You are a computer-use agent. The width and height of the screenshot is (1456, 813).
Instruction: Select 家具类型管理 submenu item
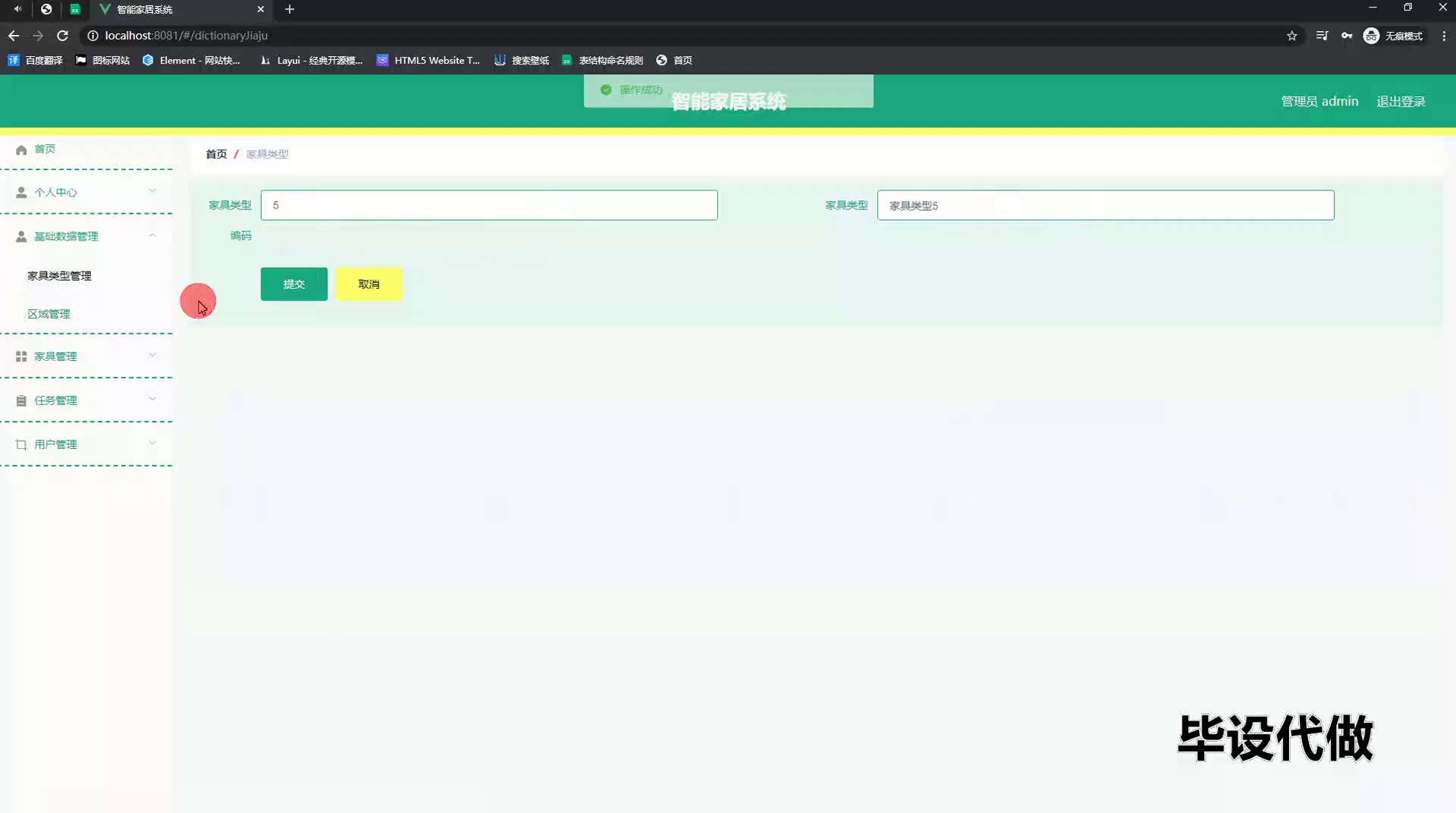pos(59,276)
